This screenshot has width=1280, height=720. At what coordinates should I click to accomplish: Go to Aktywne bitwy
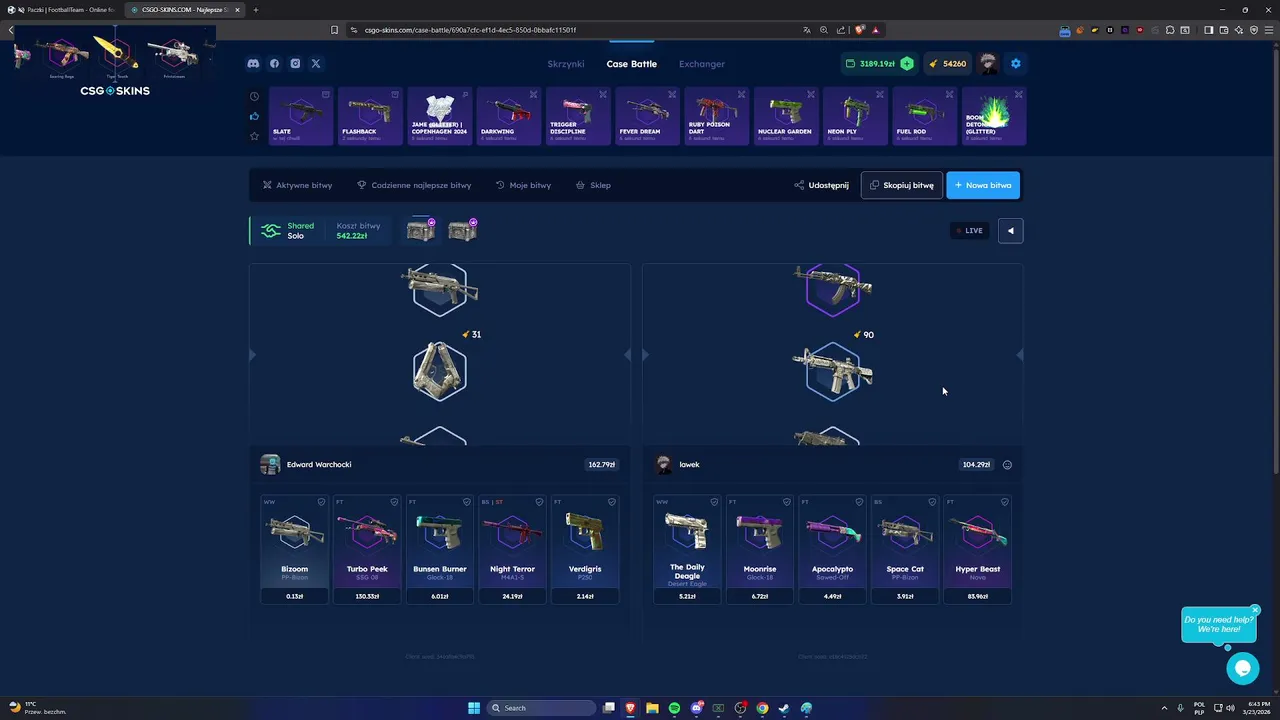pyautogui.click(x=297, y=185)
